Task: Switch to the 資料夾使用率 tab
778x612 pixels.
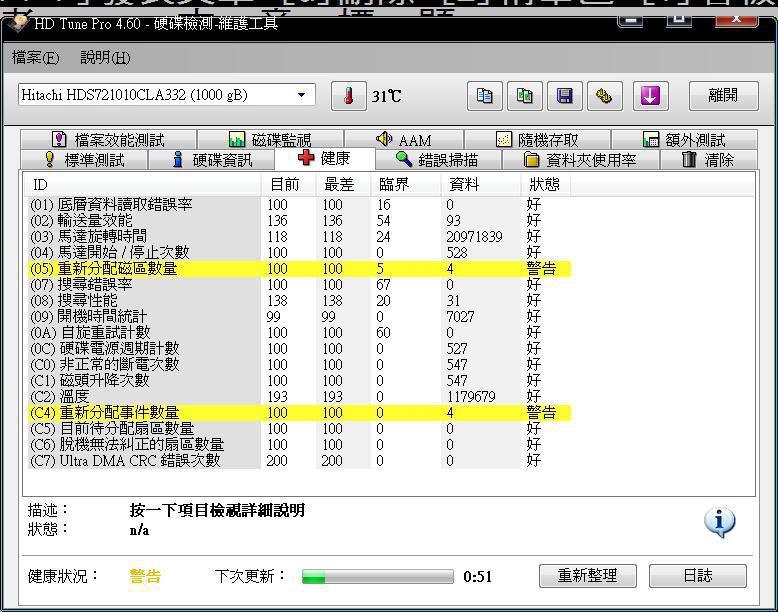Action: [581, 160]
